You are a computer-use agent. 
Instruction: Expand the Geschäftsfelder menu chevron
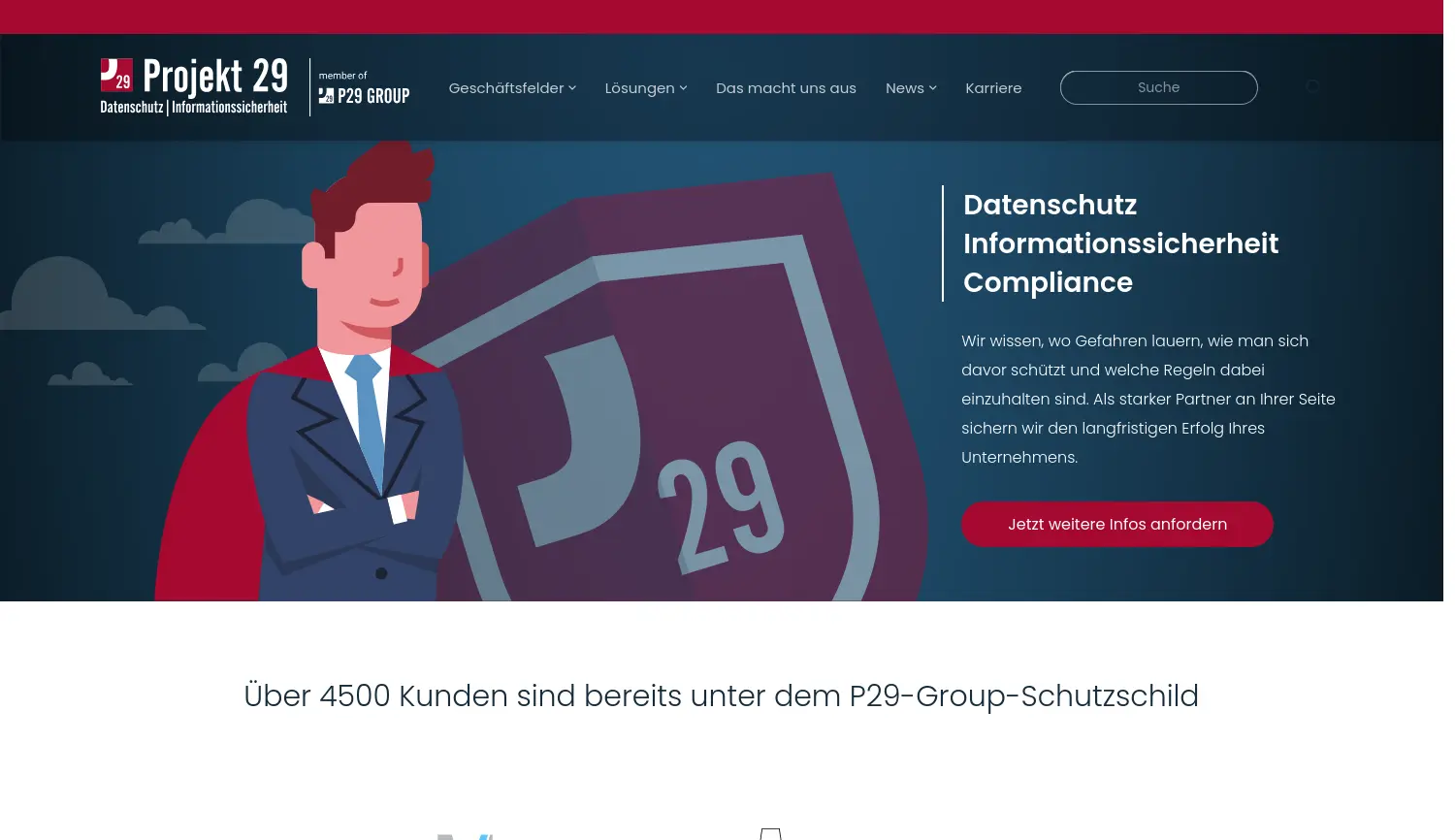[x=572, y=88]
